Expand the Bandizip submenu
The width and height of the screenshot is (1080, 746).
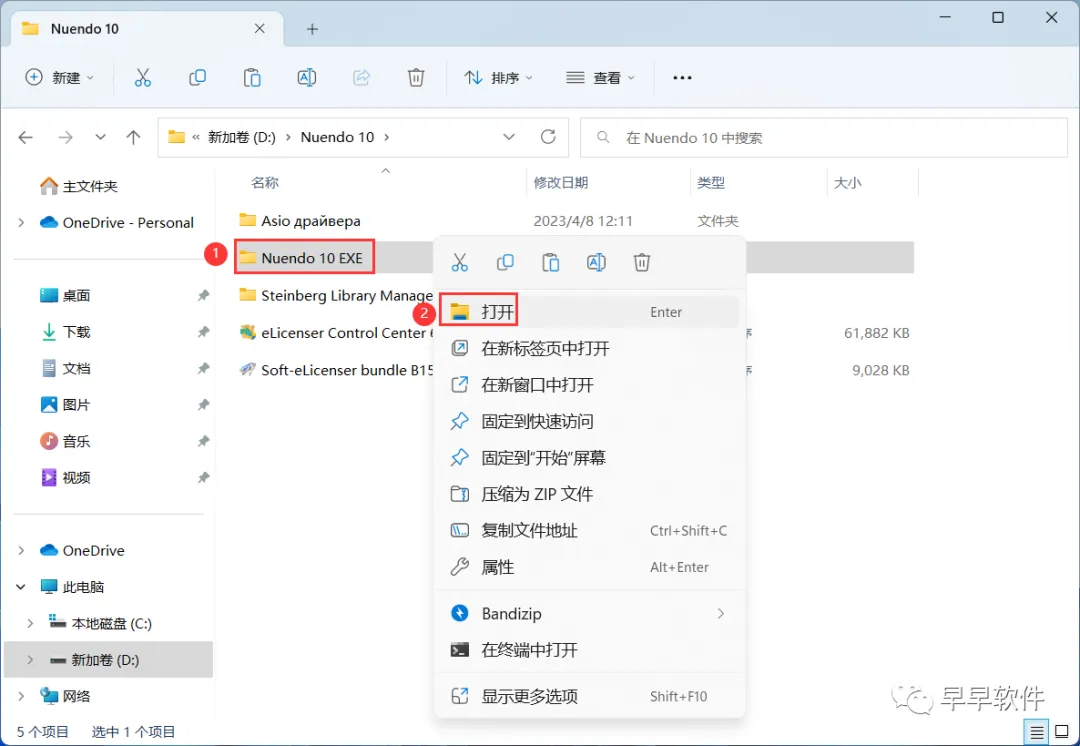coord(720,614)
